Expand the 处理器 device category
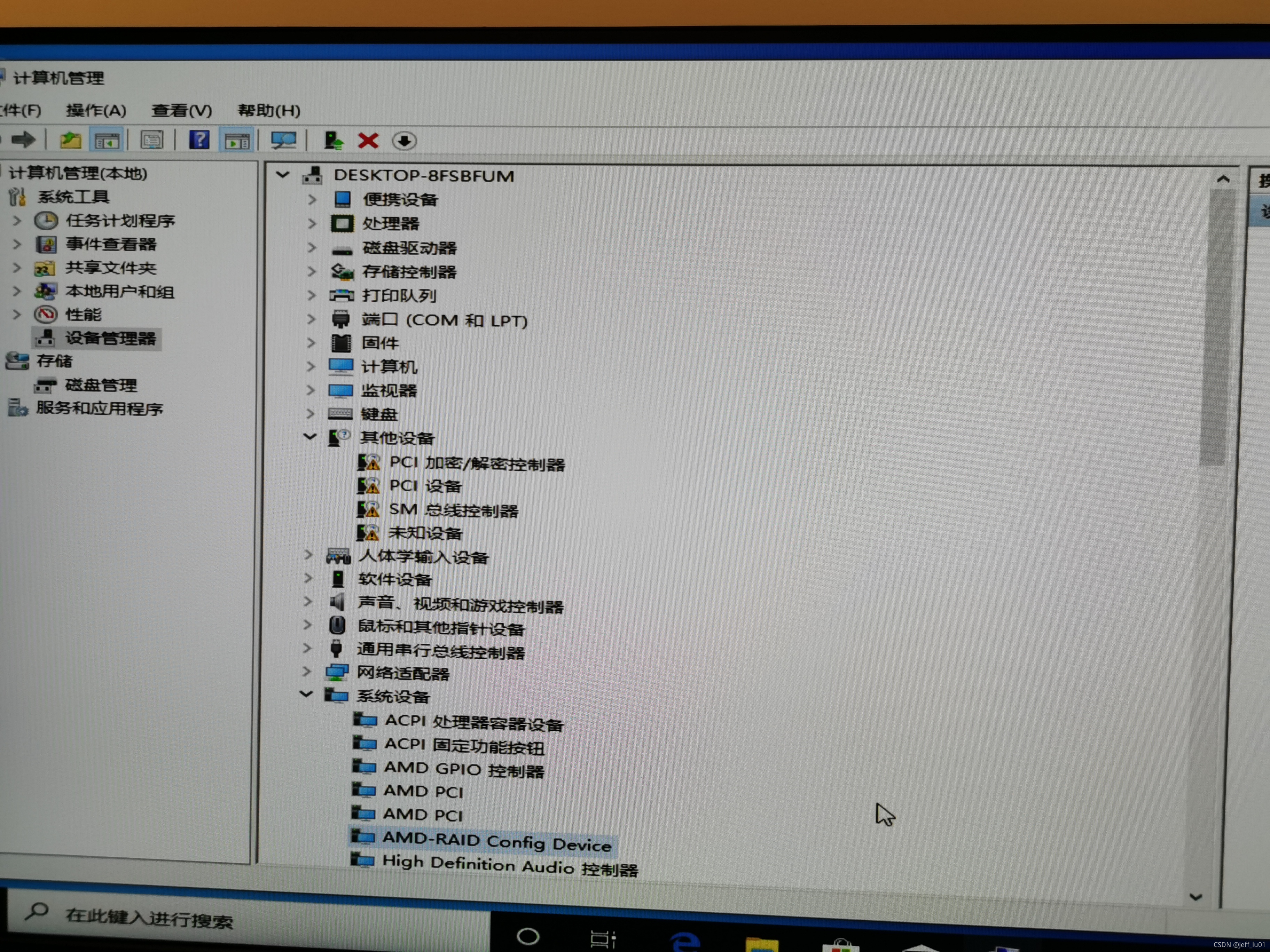 tap(312, 224)
